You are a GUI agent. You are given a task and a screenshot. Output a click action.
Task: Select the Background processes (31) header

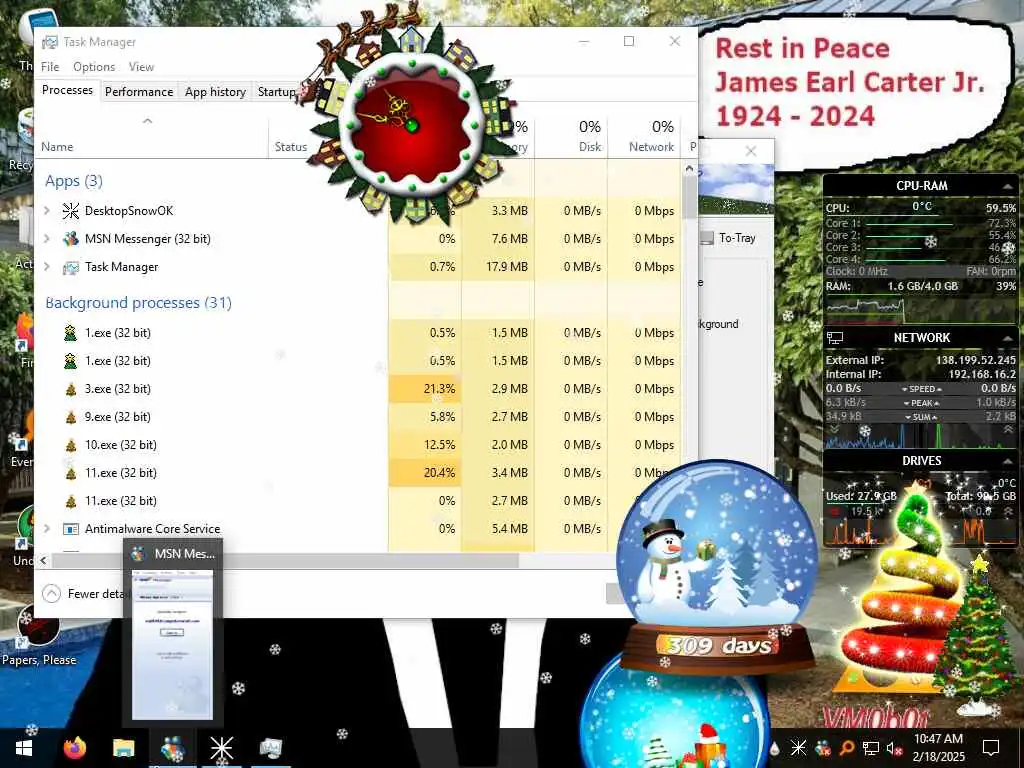pos(138,303)
